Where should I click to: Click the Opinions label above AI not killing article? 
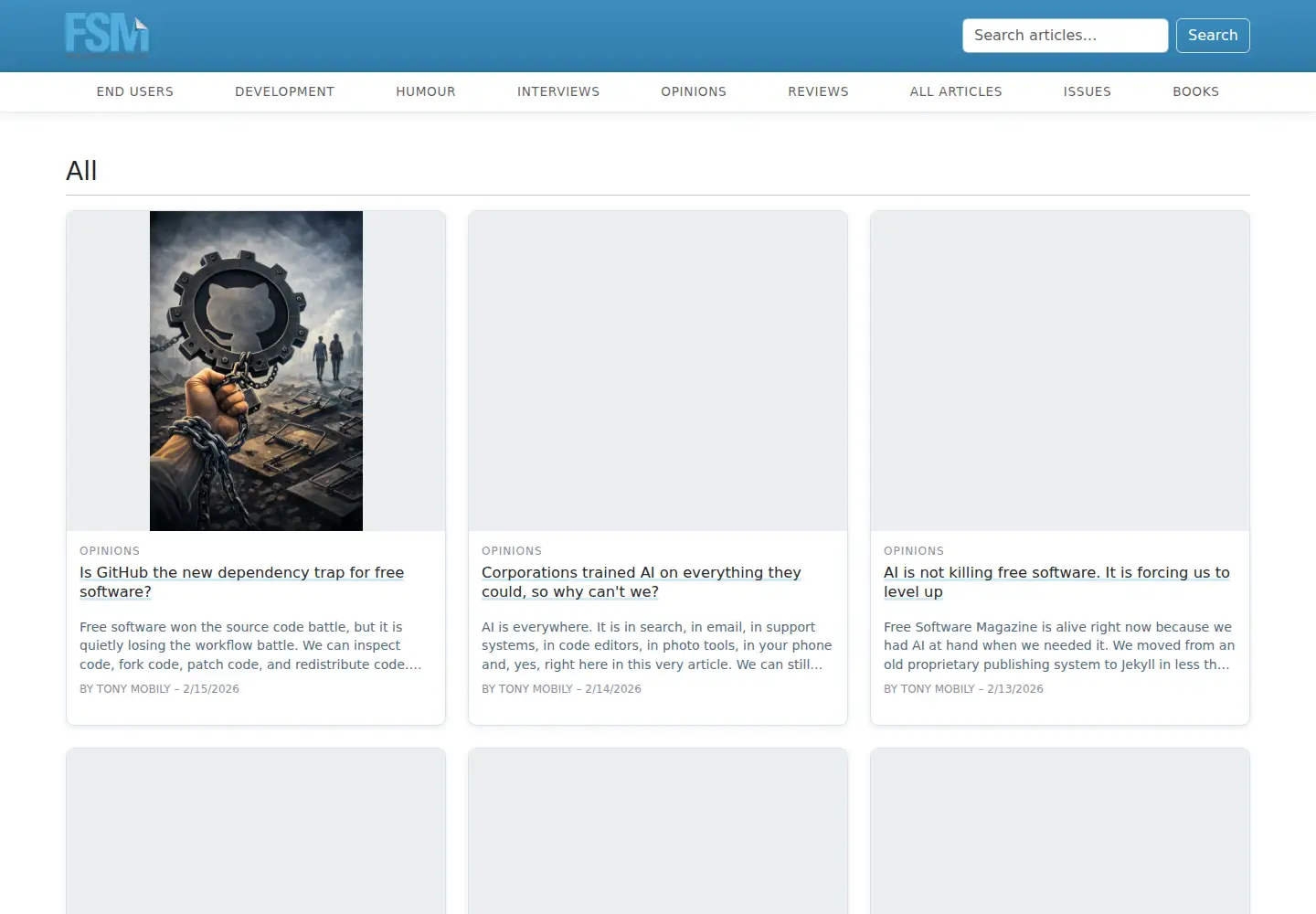(x=914, y=551)
